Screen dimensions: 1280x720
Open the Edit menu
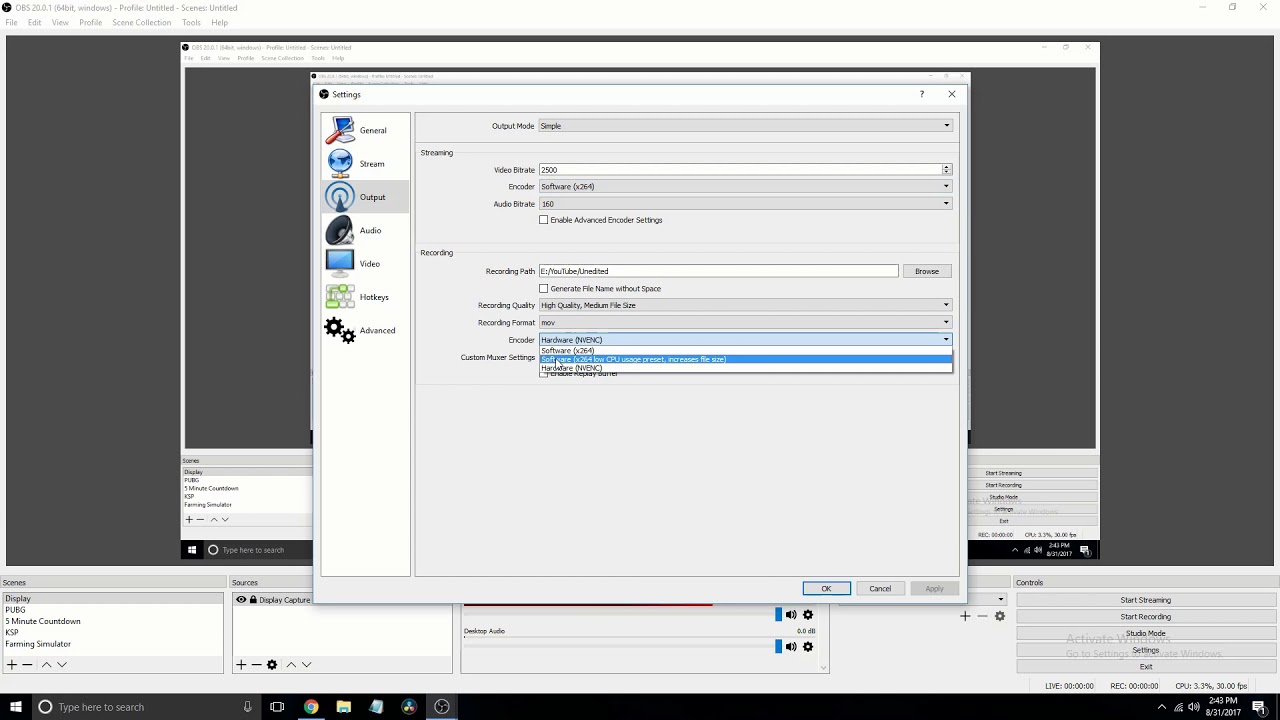[x=34, y=22]
